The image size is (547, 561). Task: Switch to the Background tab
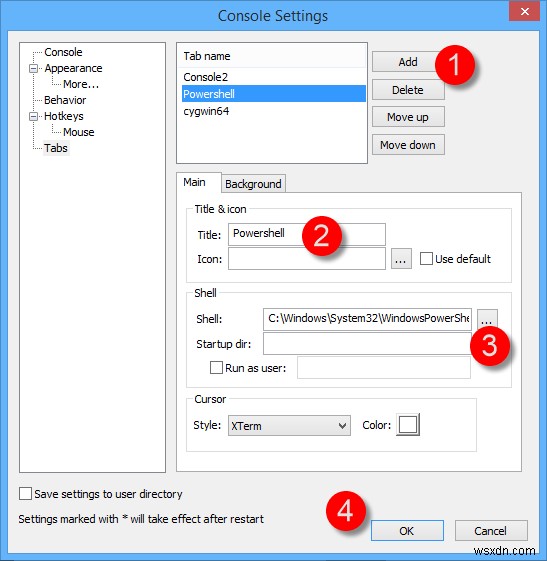pyautogui.click(x=253, y=184)
